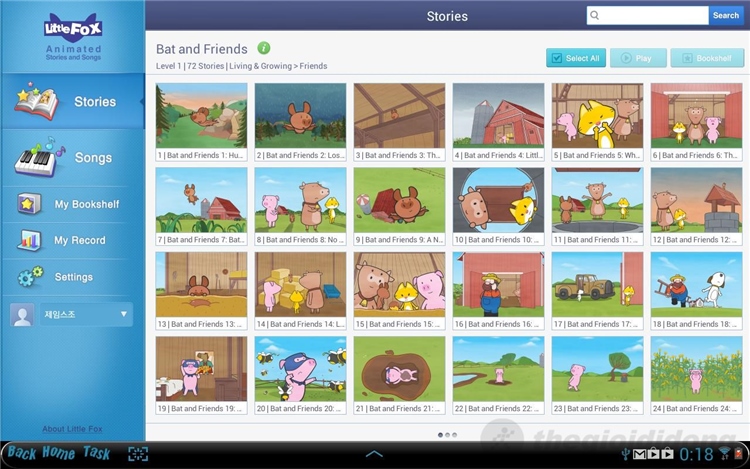Select the Stories menu item
The image size is (750, 469).
coord(73,101)
